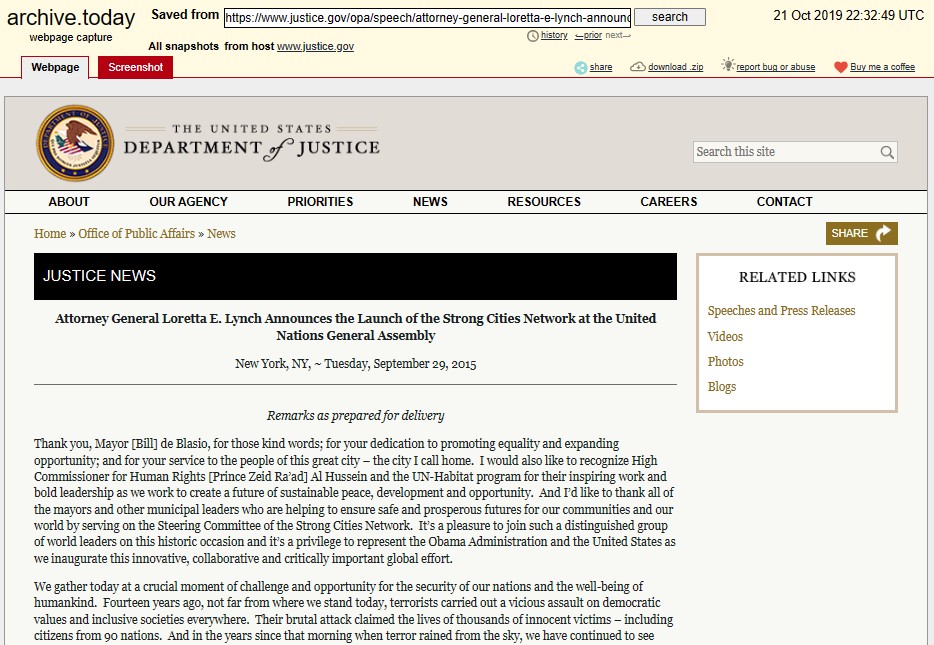Click the red heart coffee icon
This screenshot has height=645, width=934.
pyautogui.click(x=840, y=67)
